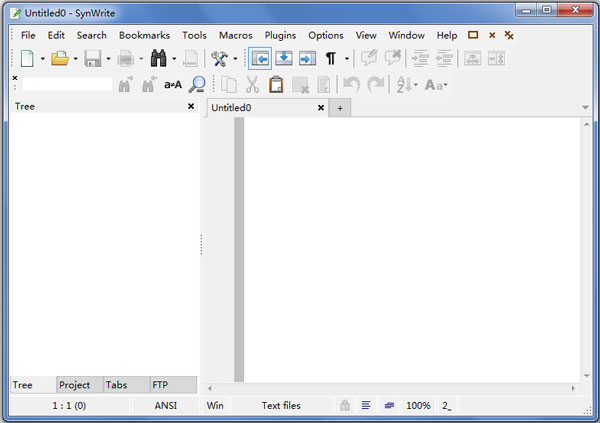600x423 pixels.
Task: Toggle case-sensitive search aA option
Action: (173, 85)
